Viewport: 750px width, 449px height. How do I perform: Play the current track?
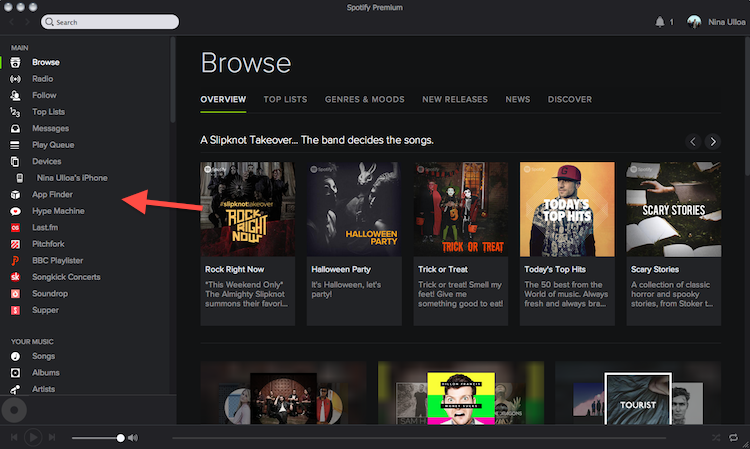coord(33,437)
